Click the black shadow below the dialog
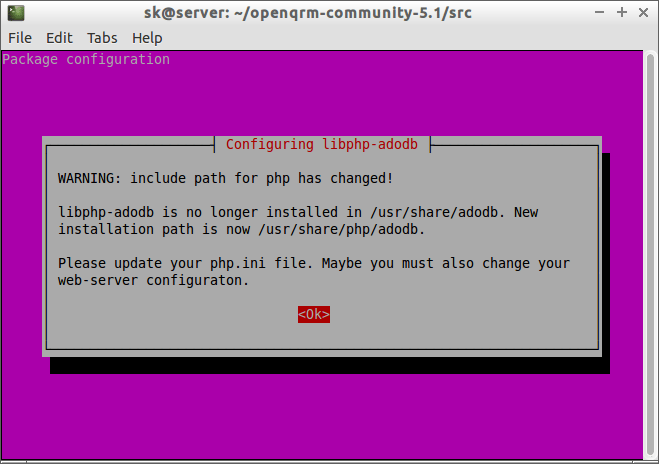Screen dimensions: 659x464 coord(330,366)
